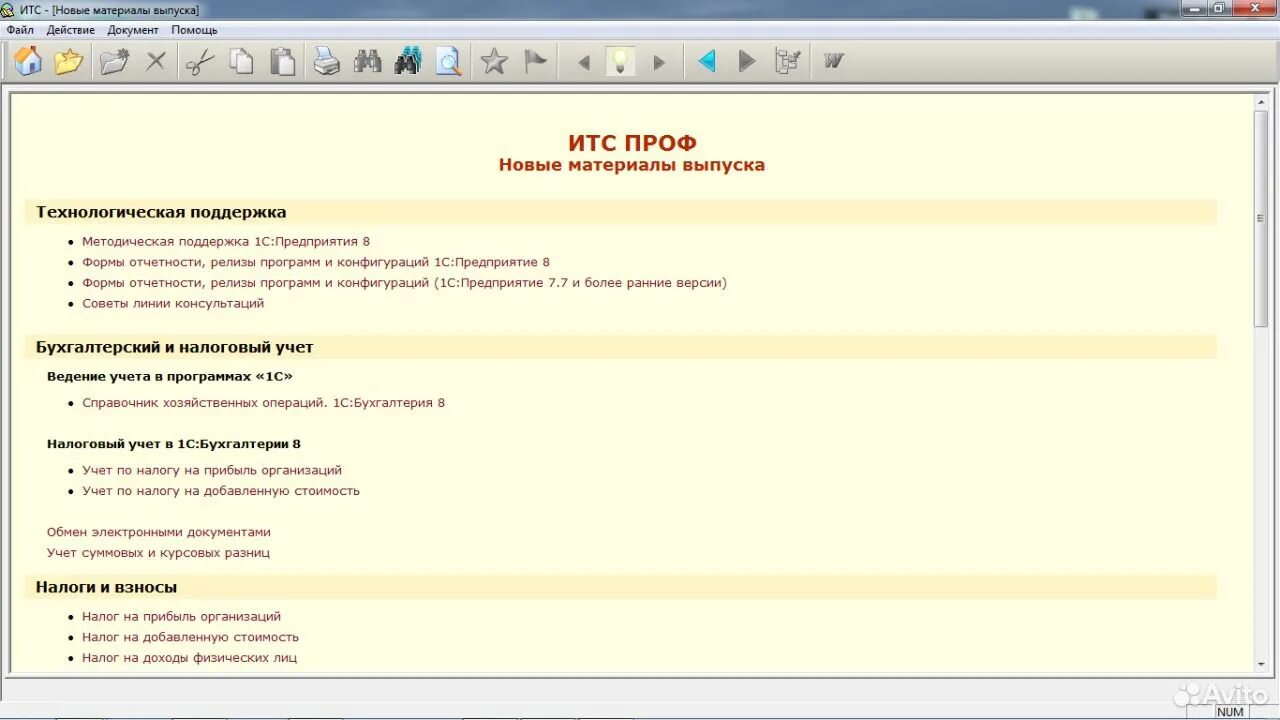This screenshot has height=720, width=1280.
Task: Click the ИТС ПРОФ page title
Action: (x=632, y=143)
